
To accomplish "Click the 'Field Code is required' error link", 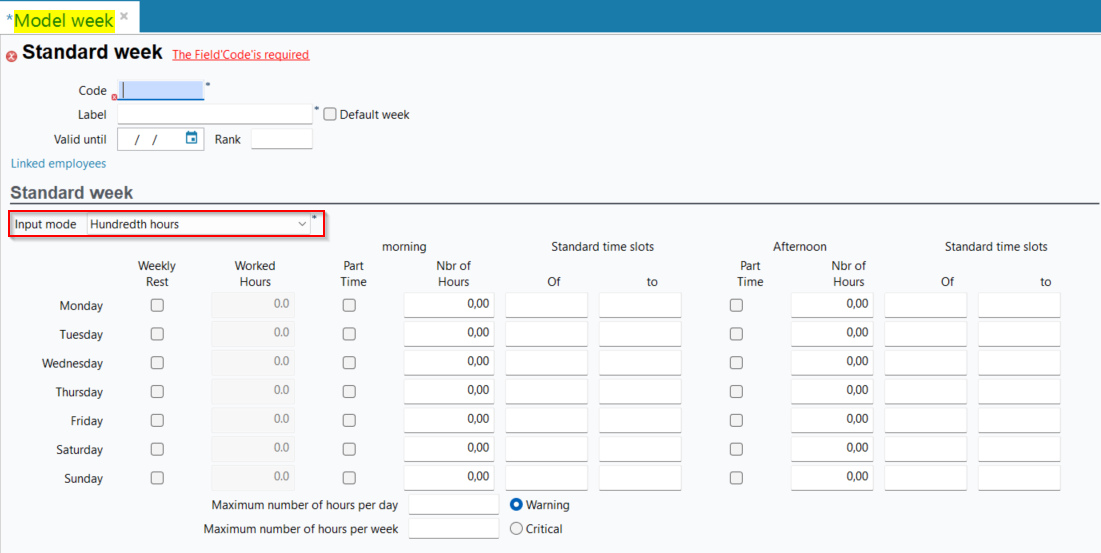I will click(x=240, y=55).
